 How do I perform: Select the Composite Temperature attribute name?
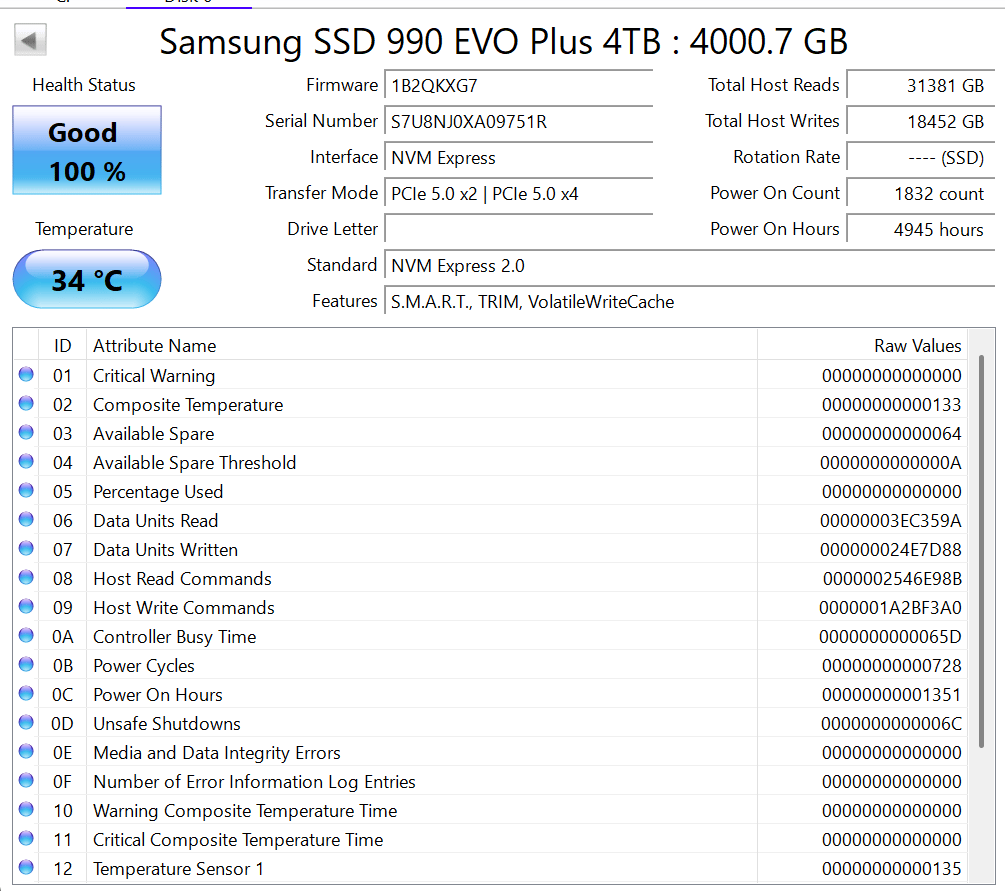click(x=188, y=404)
